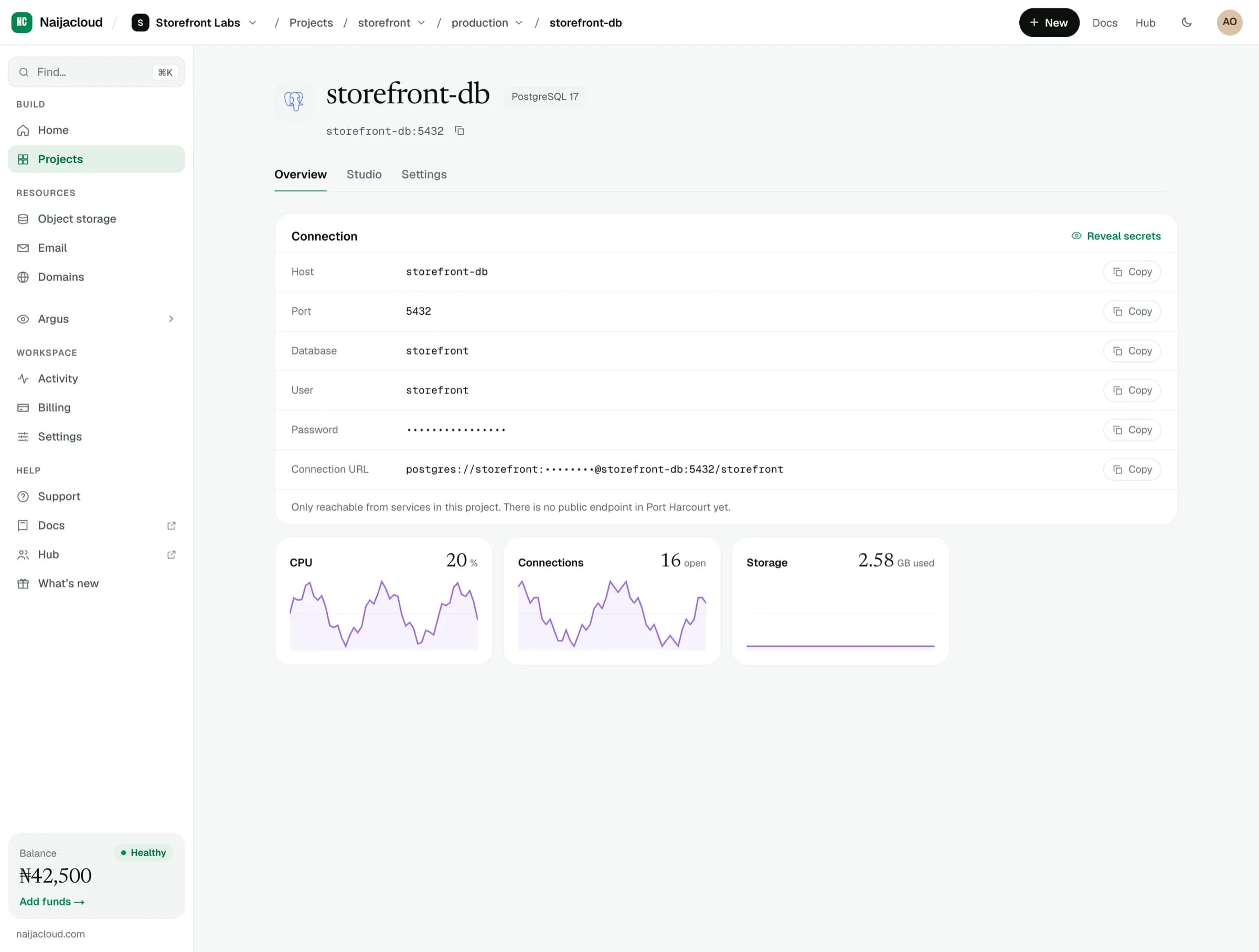This screenshot has width=1259, height=952.
Task: Click Projects in the breadcrumb
Action: point(311,22)
